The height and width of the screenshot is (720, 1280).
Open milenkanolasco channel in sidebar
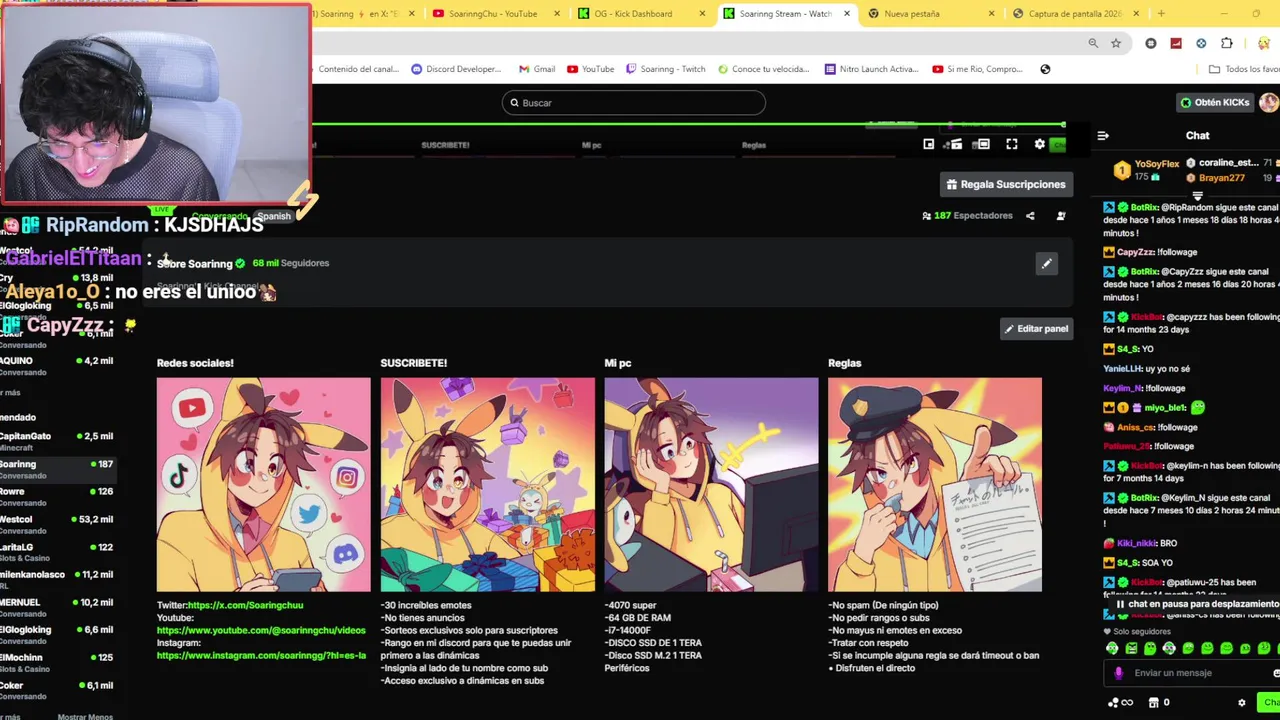tap(57, 580)
